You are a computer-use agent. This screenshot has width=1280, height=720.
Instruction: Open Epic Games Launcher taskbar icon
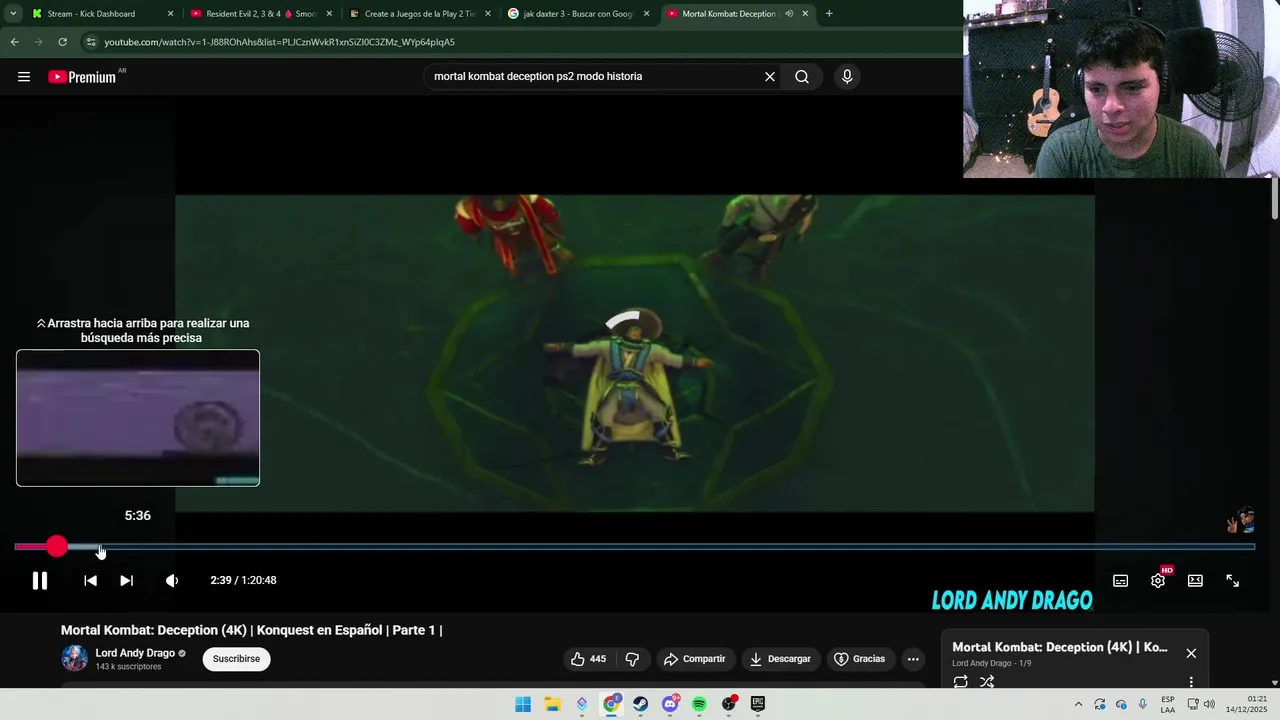758,704
